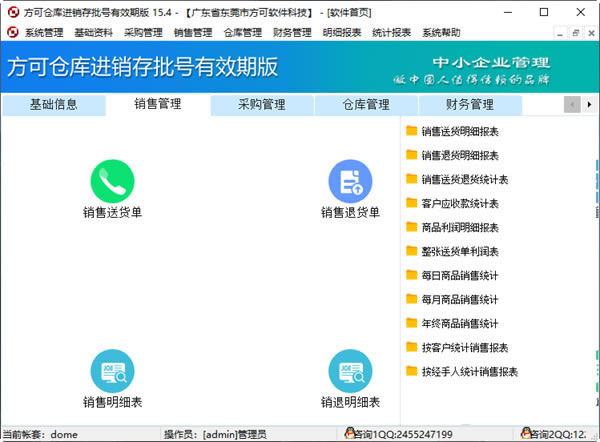Select the 基础信息 tab
The width and height of the screenshot is (600, 442).
pyautogui.click(x=54, y=105)
